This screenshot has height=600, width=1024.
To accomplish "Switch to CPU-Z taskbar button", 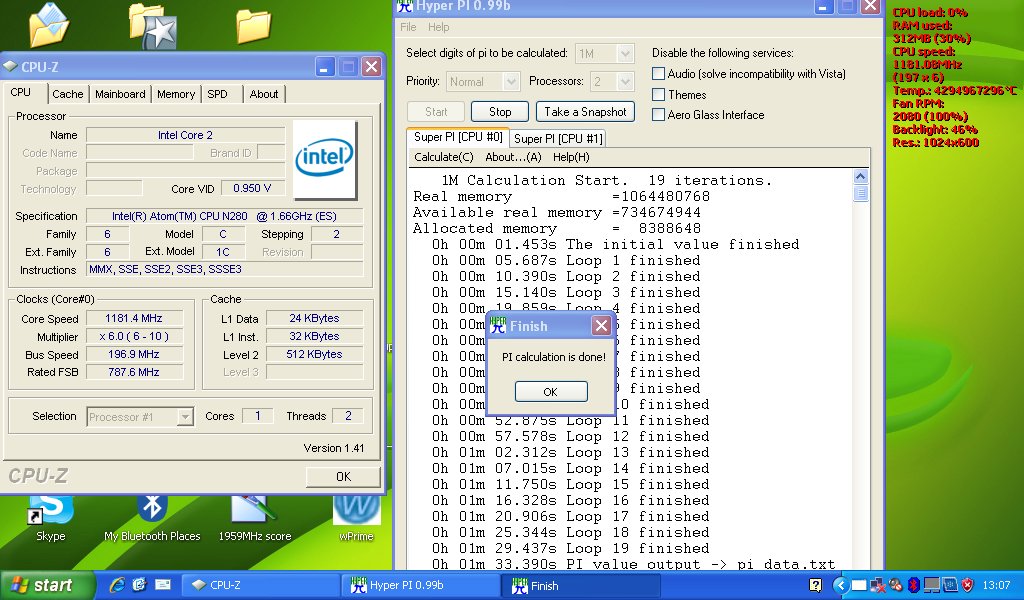I will tap(259, 586).
